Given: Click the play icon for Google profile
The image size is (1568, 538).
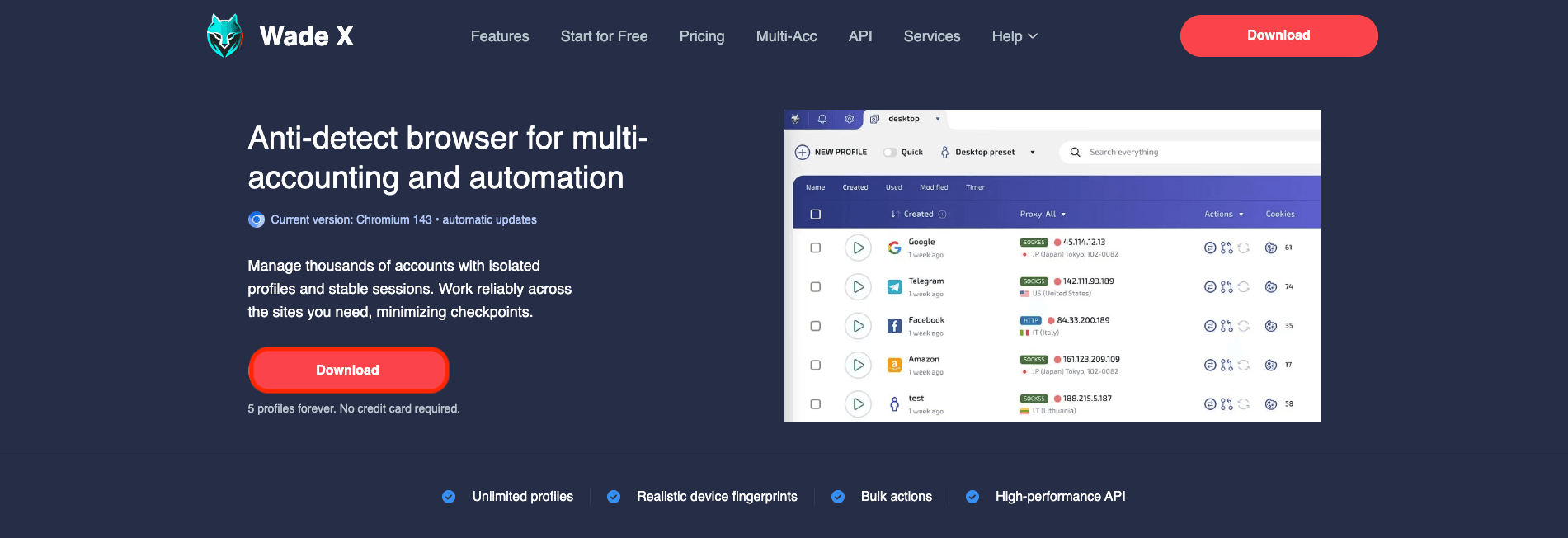Looking at the screenshot, I should tap(858, 248).
